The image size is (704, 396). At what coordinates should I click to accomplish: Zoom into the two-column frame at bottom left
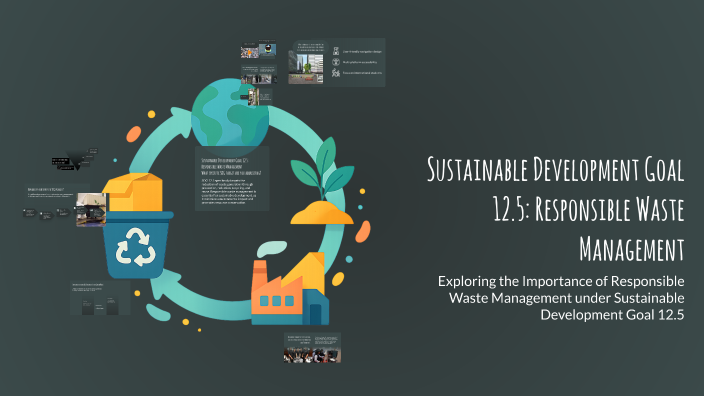(x=100, y=298)
